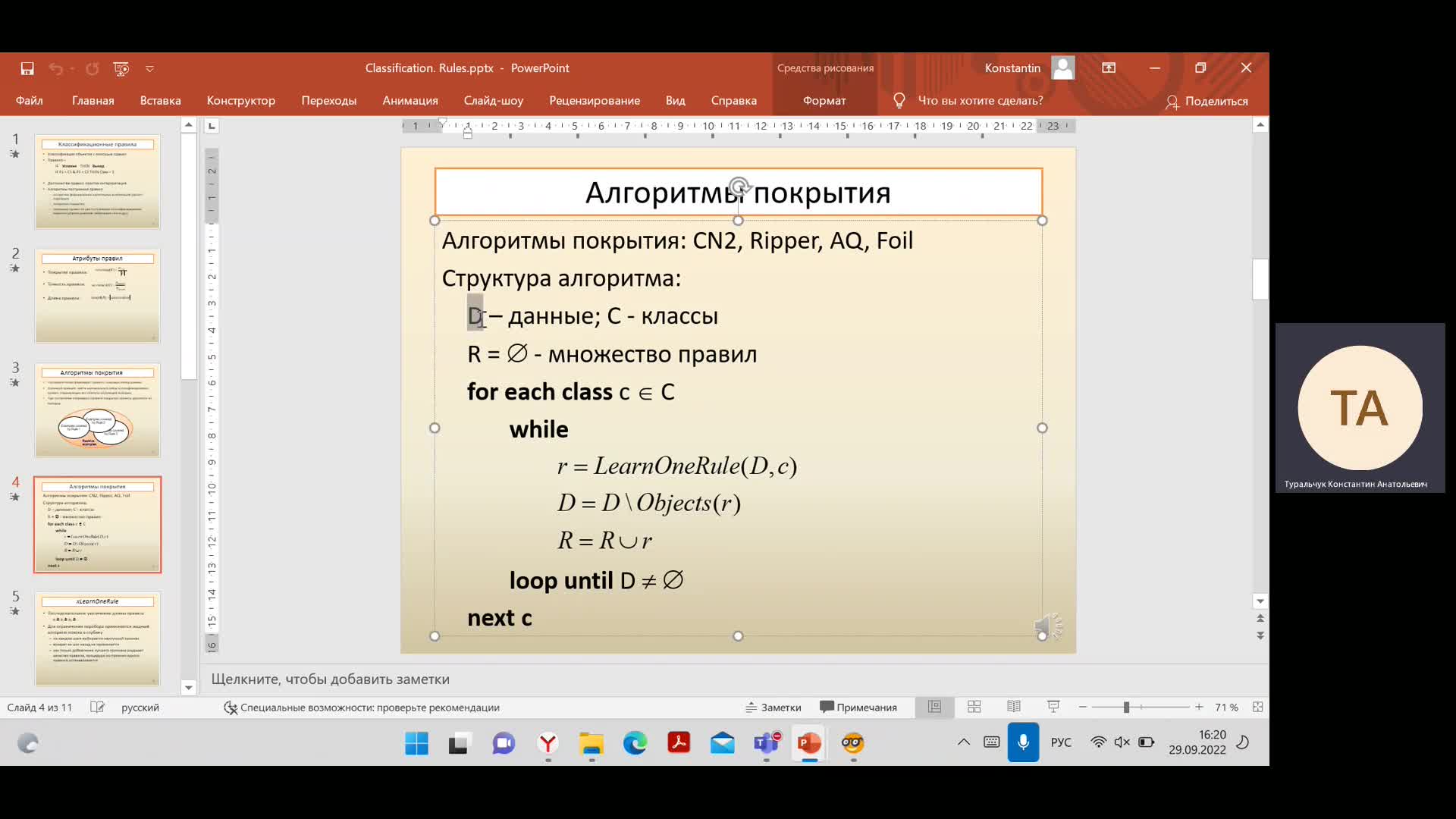Image resolution: width=1456 pixels, height=819 pixels.
Task: Open the Конструктор tab
Action: click(241, 100)
